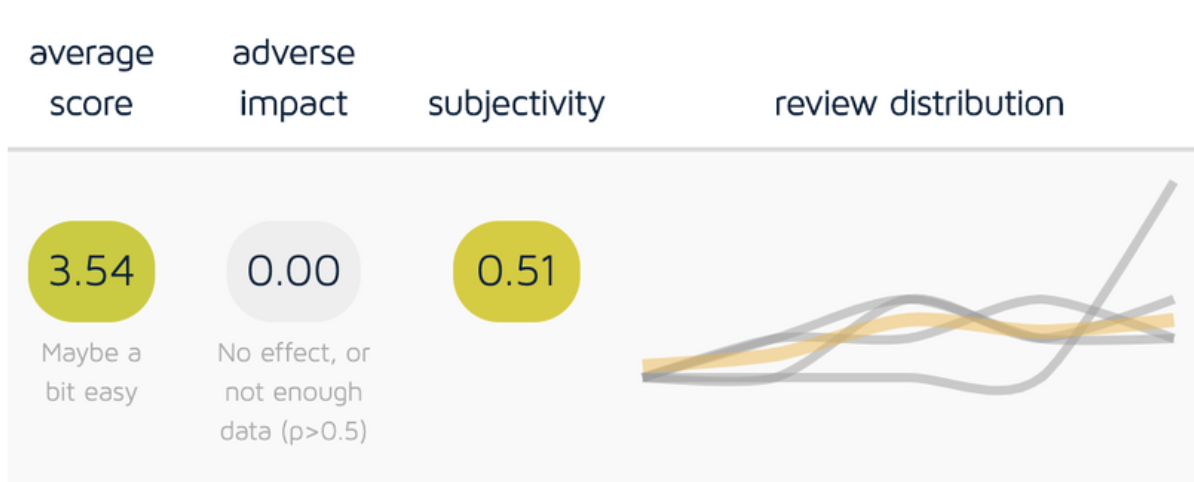Screen dimensions: 1194x482
Task: Click the divider line beneath column headers
Action: [x=601, y=148]
